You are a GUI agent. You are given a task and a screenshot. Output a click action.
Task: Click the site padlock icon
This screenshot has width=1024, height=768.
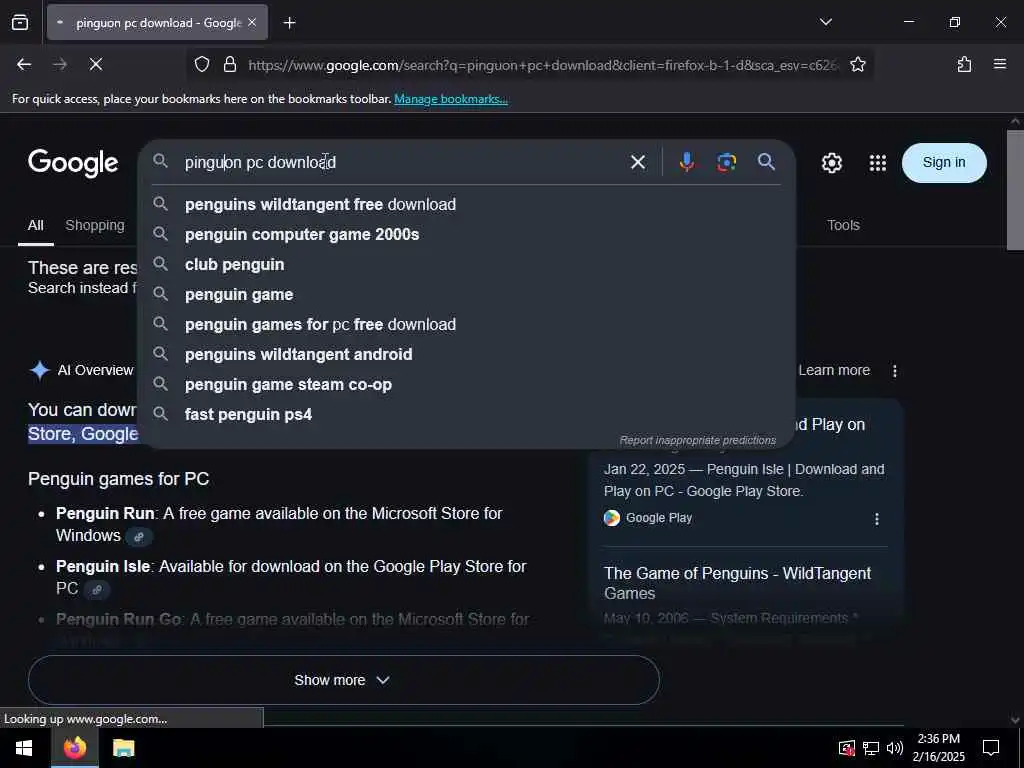[x=229, y=64]
